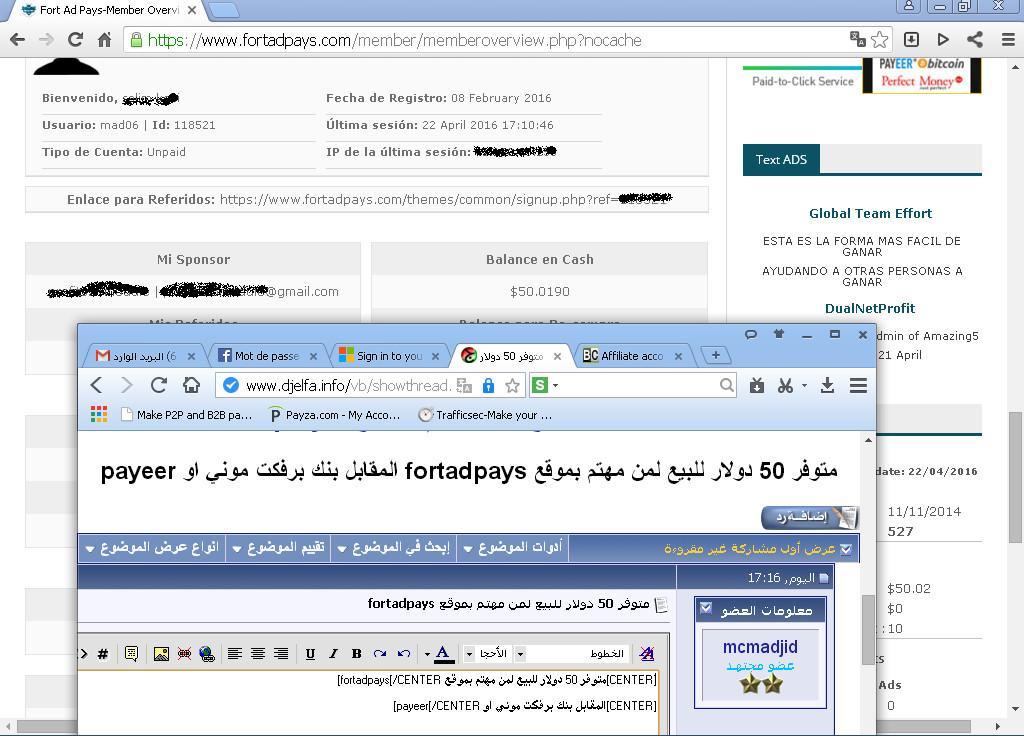Image resolution: width=1024 pixels, height=736 pixels.
Task: Click blue lock icon in djelfa.info address bar
Action: (488, 386)
